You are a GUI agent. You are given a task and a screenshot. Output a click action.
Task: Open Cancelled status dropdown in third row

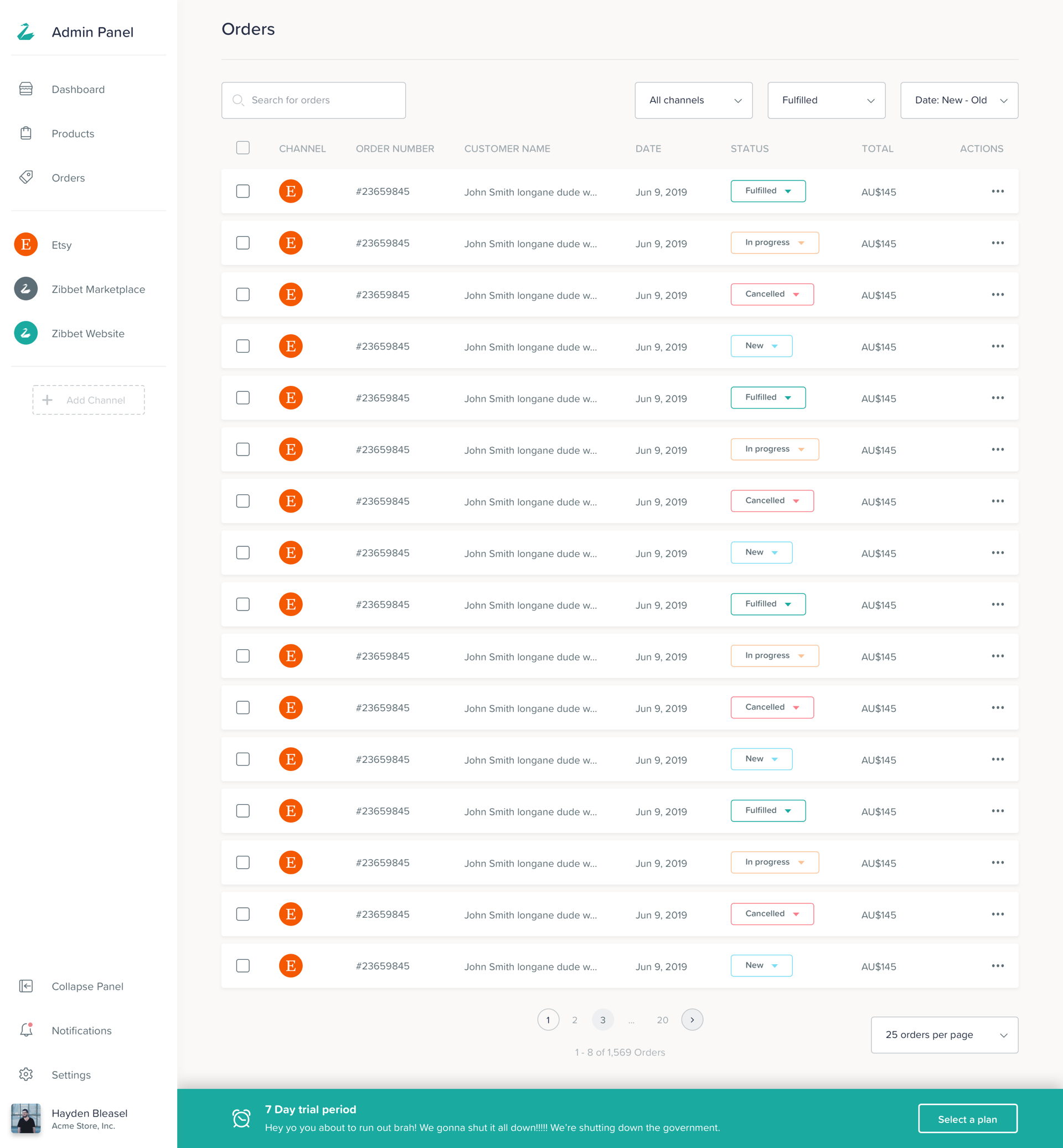click(772, 294)
